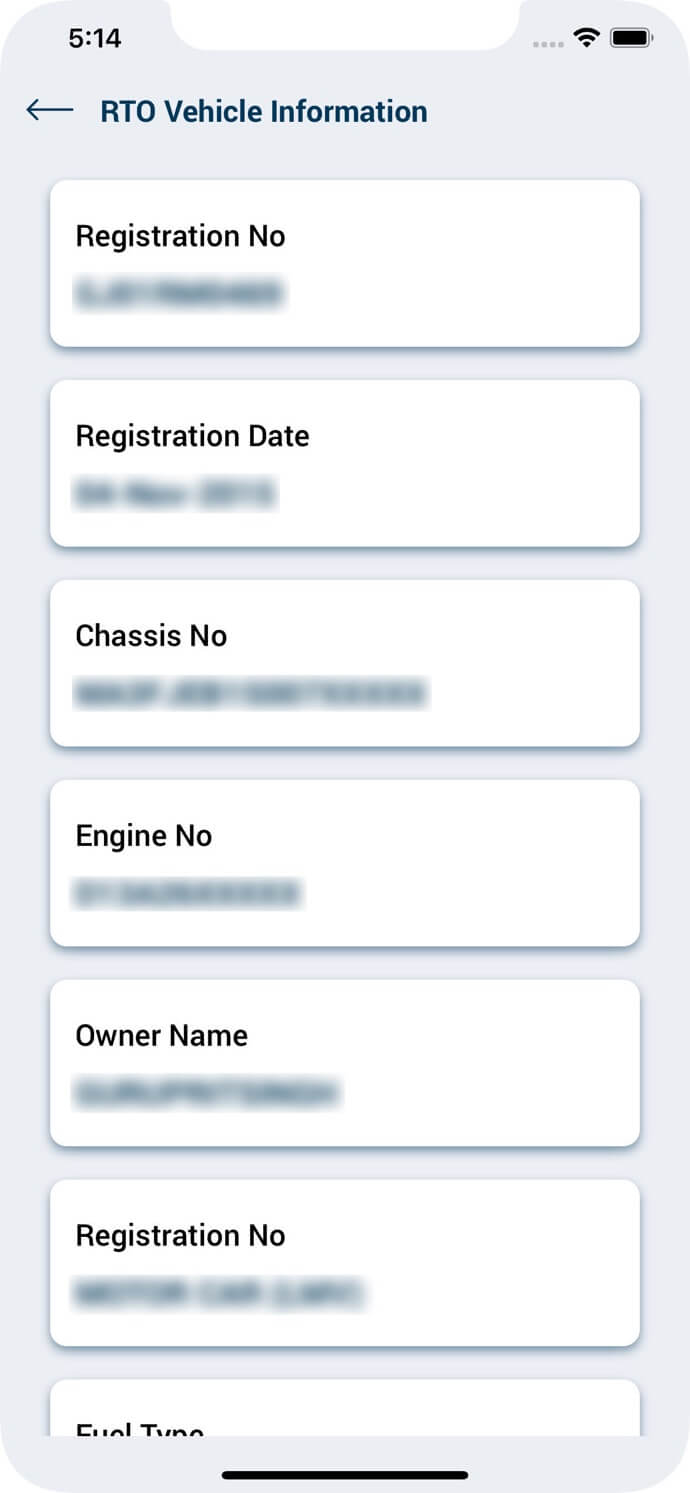Tap the 5:14 clock in status bar
Viewport: 690px width, 1493px height.
95,38
